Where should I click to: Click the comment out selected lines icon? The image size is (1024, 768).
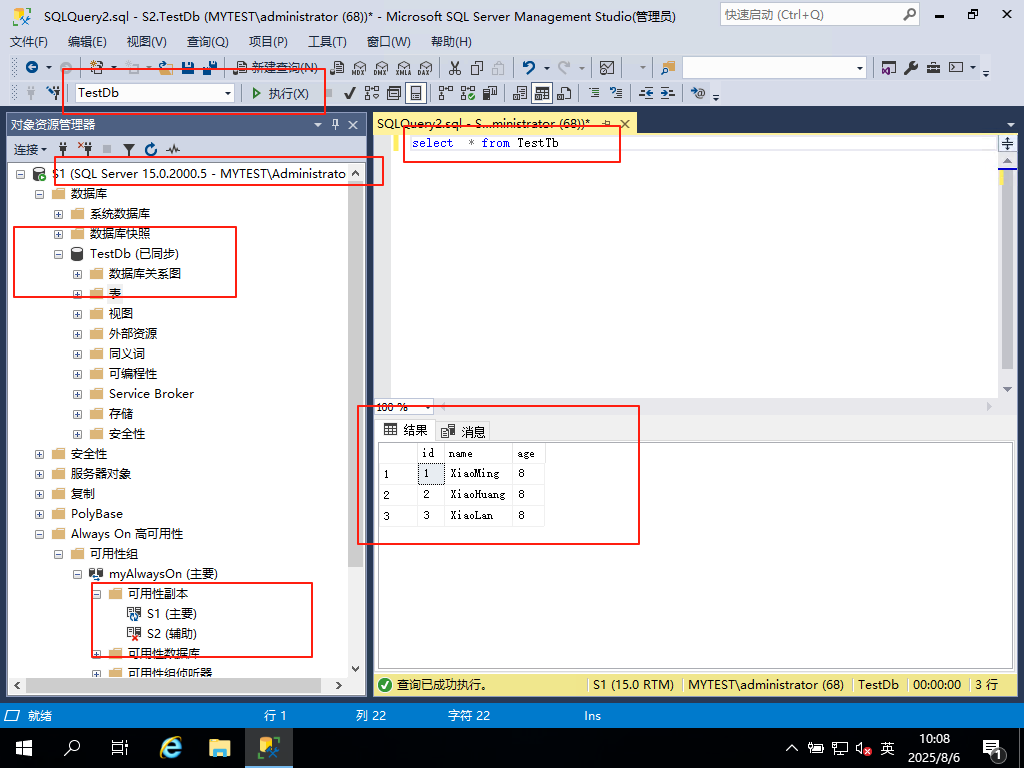594,93
